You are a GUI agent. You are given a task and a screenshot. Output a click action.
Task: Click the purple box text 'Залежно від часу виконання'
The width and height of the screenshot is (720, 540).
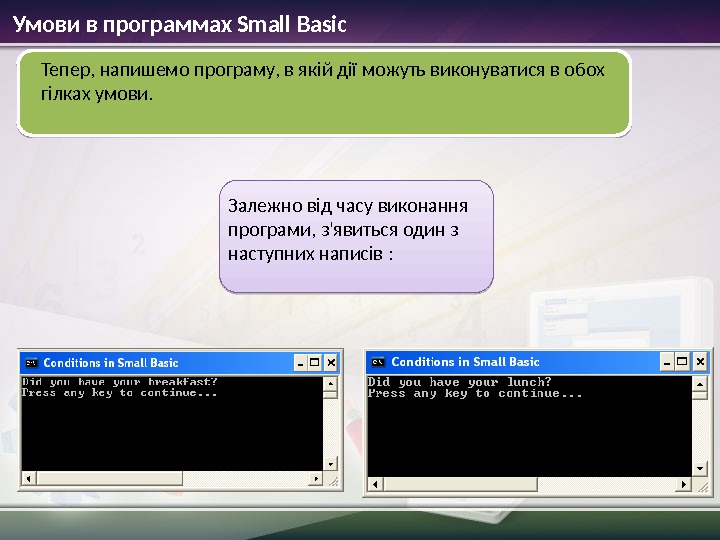click(x=348, y=206)
